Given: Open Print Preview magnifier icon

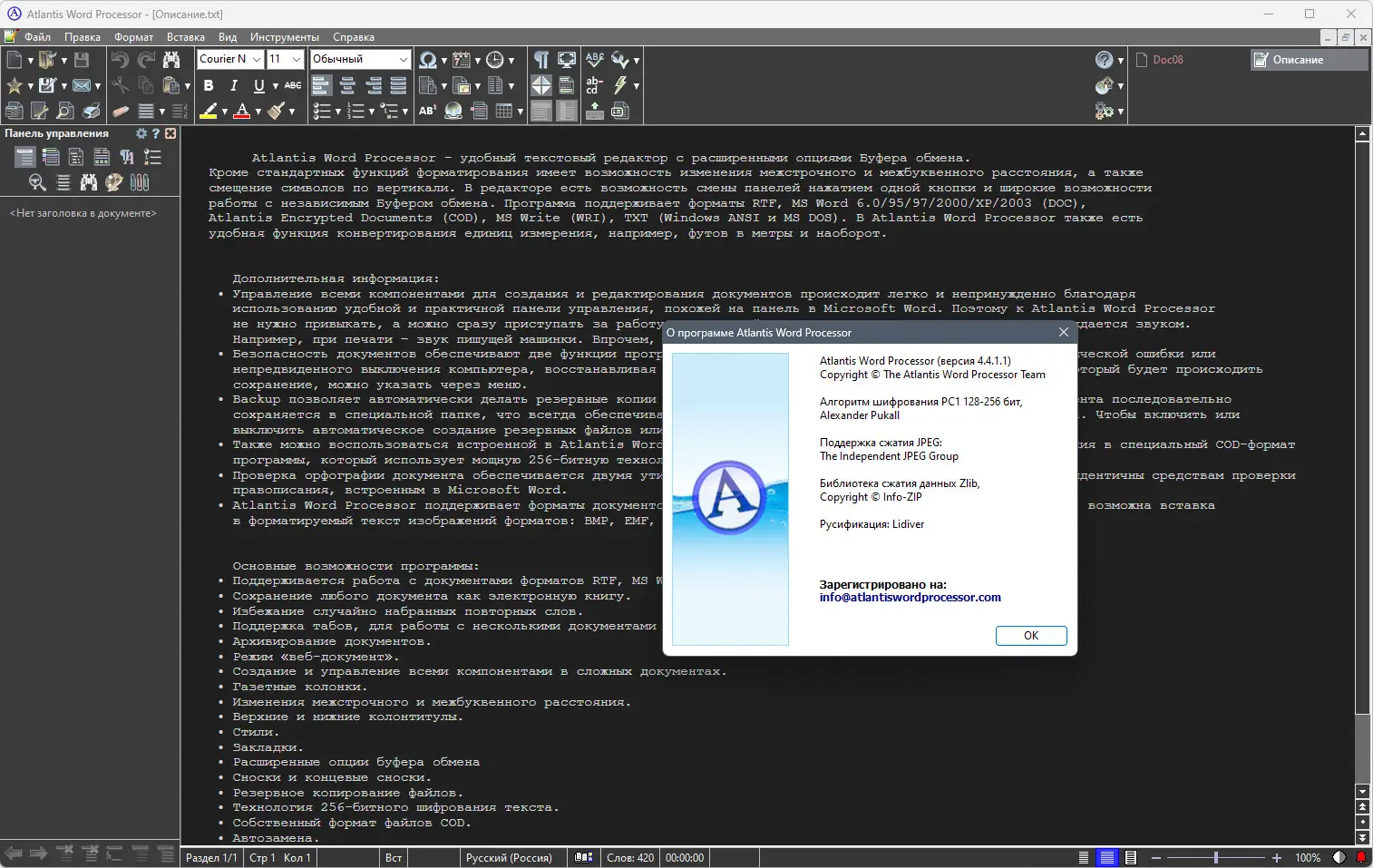Looking at the screenshot, I should (65, 111).
